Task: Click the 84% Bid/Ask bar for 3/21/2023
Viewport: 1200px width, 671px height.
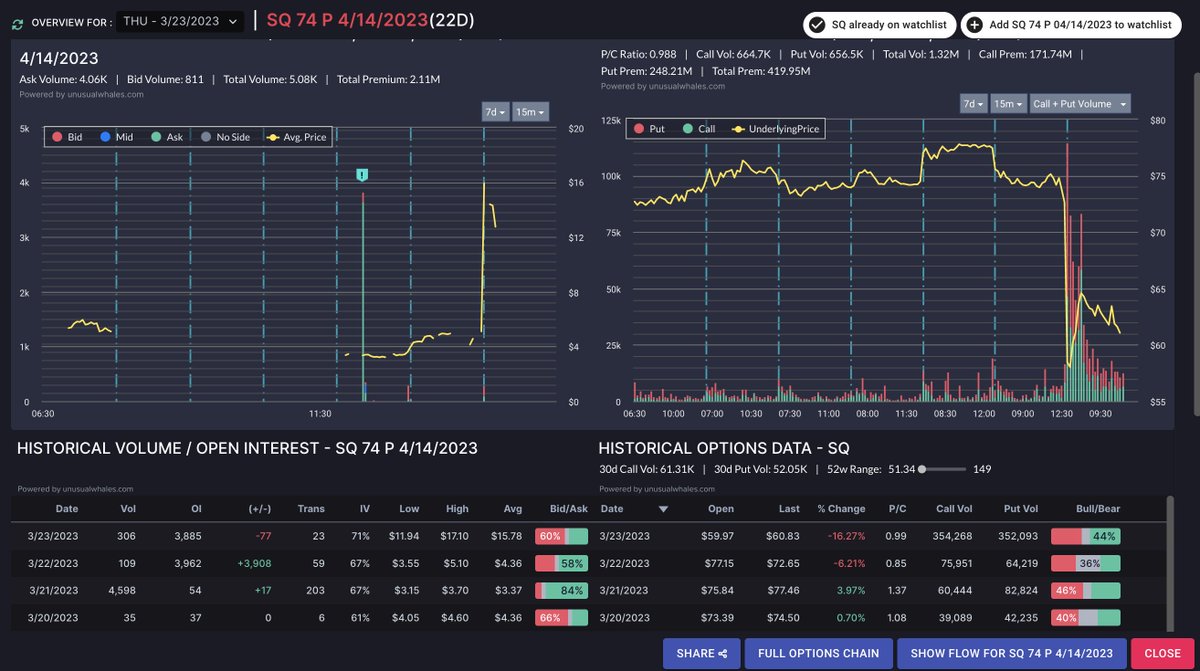Action: point(562,590)
